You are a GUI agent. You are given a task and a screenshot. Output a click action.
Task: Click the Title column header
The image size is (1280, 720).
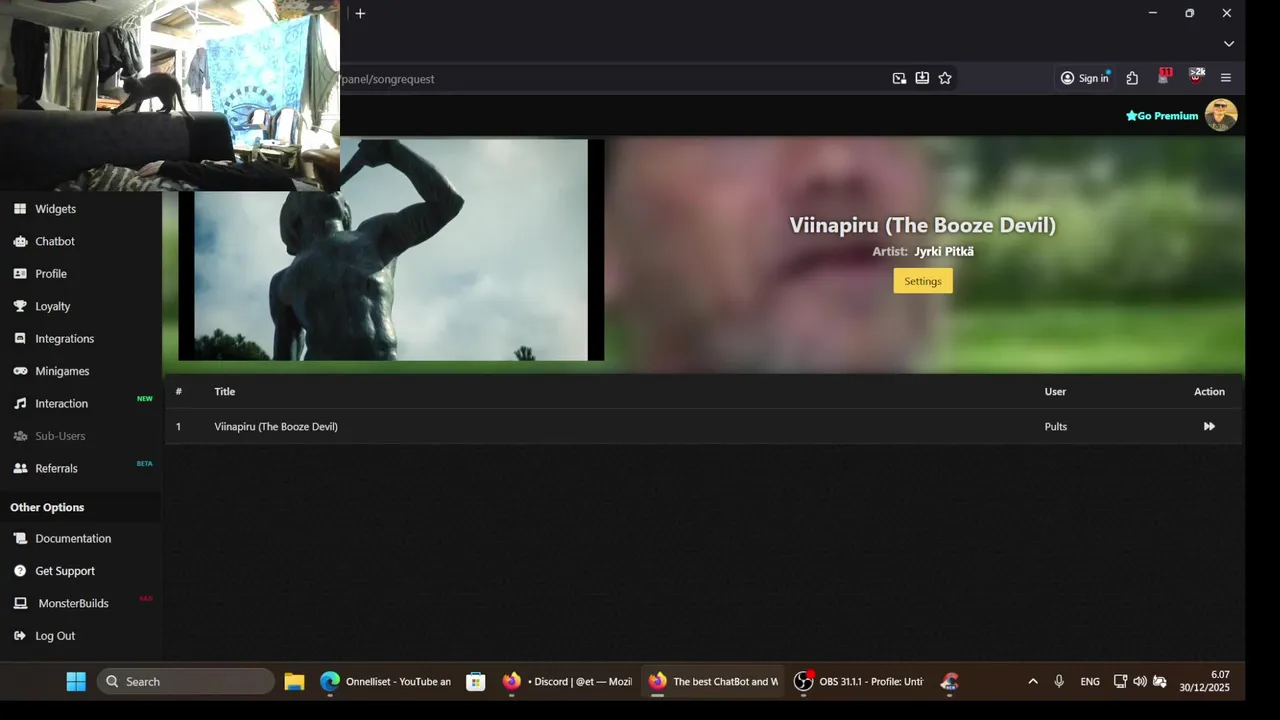coord(224,392)
